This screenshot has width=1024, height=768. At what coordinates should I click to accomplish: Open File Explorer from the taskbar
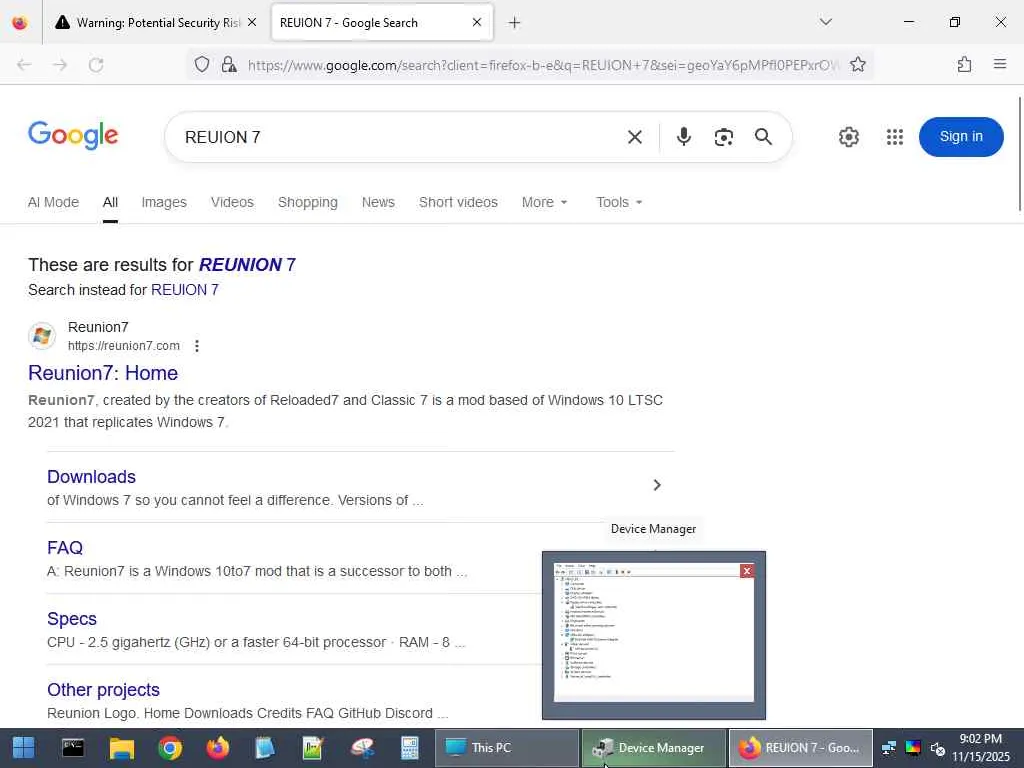click(x=121, y=748)
